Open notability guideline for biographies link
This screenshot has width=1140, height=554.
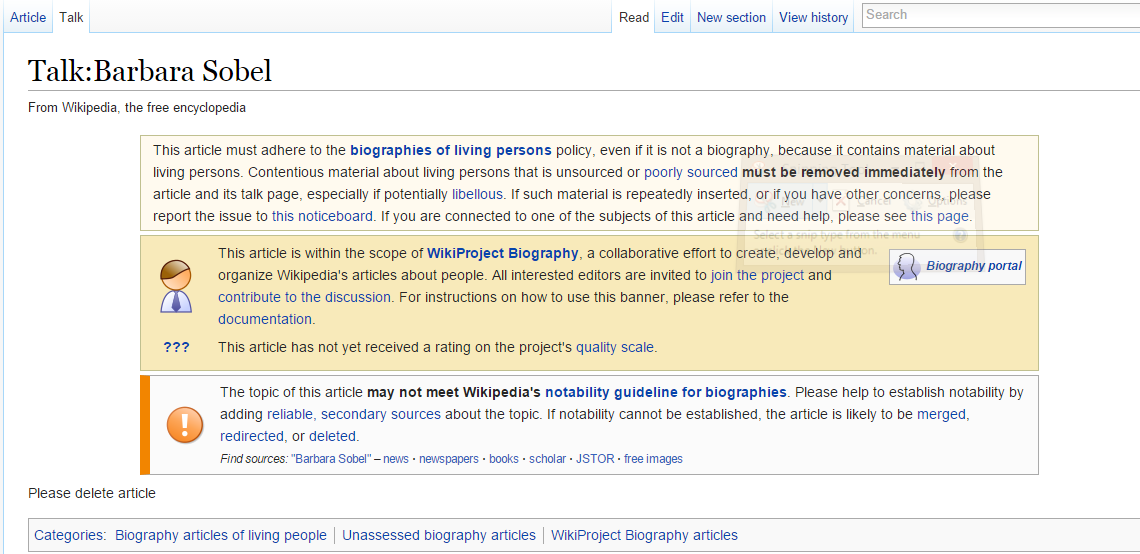tap(666, 392)
